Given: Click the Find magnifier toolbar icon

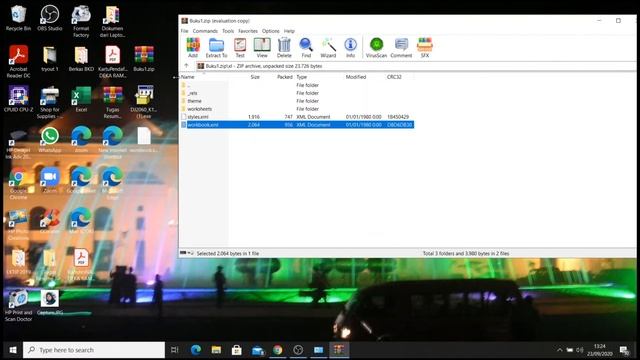Looking at the screenshot, I should point(306,47).
